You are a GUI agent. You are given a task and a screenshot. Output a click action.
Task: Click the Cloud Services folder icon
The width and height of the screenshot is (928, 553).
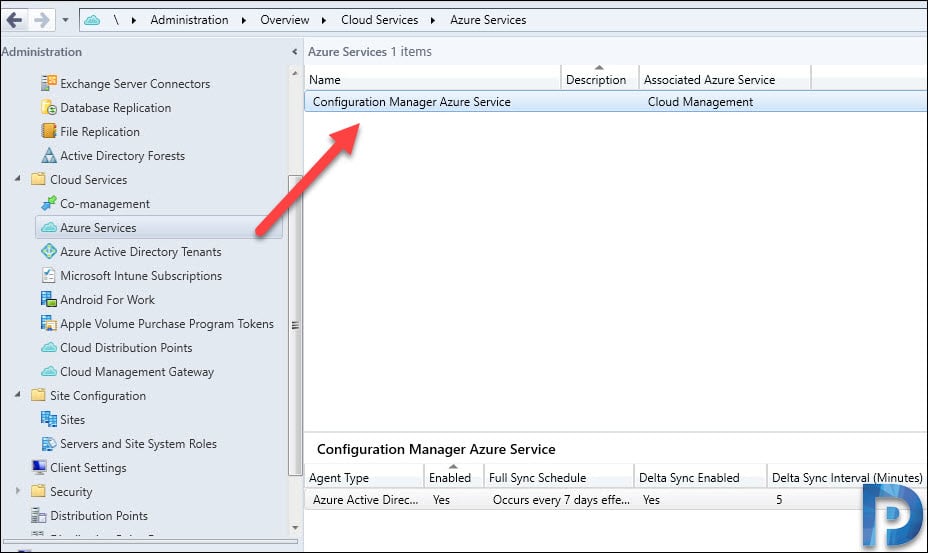[38, 179]
